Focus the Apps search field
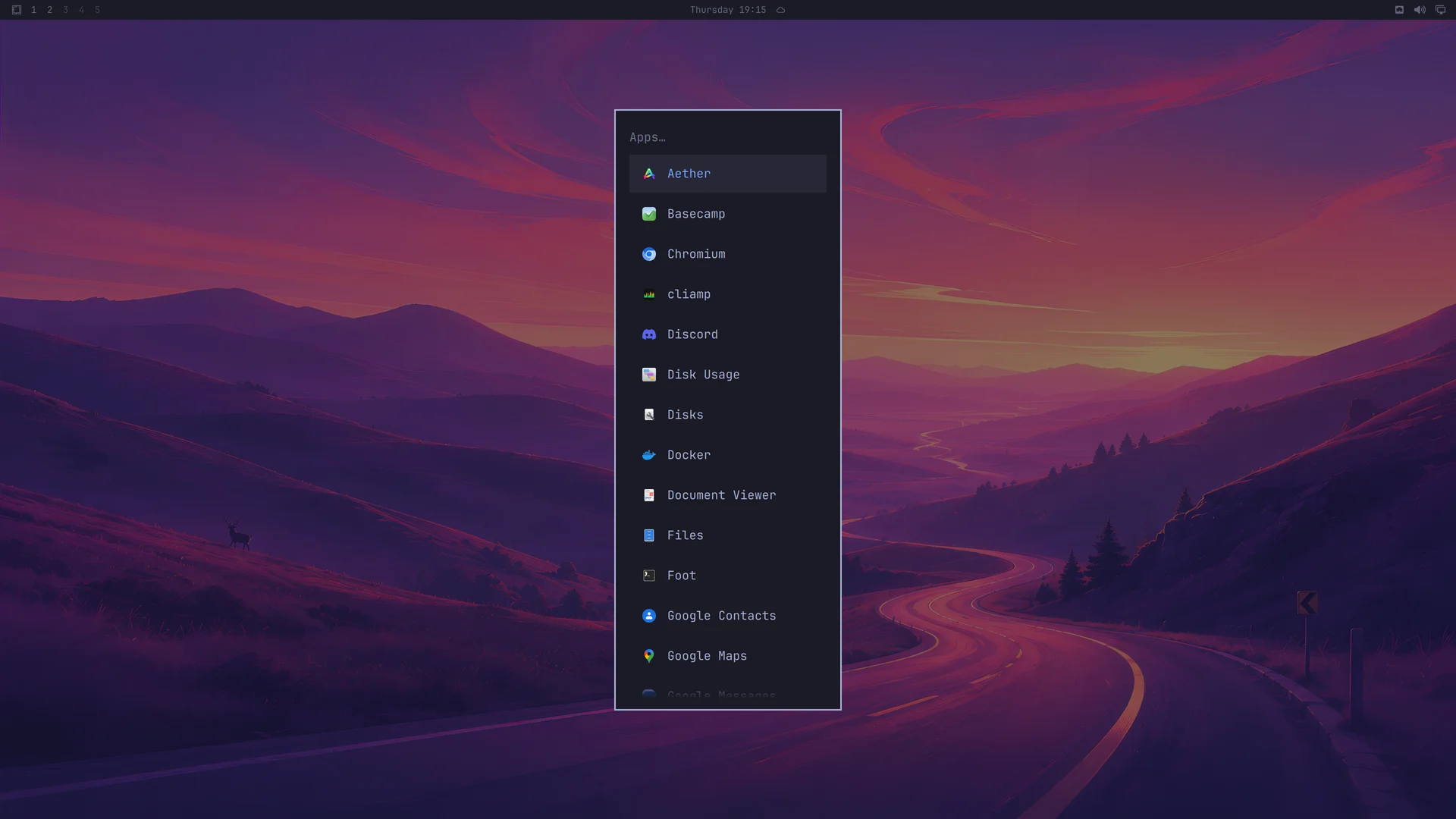This screenshot has width=1456, height=819. tap(728, 137)
